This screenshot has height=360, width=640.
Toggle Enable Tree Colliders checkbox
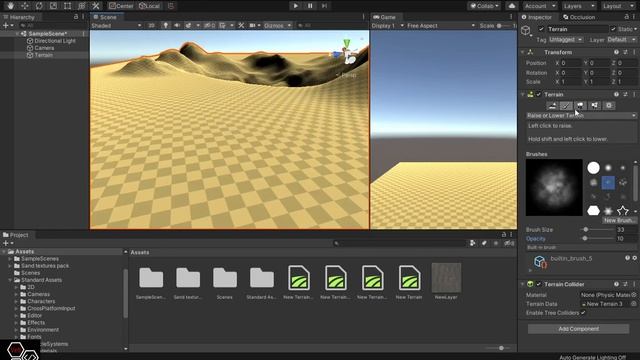pyautogui.click(x=583, y=313)
